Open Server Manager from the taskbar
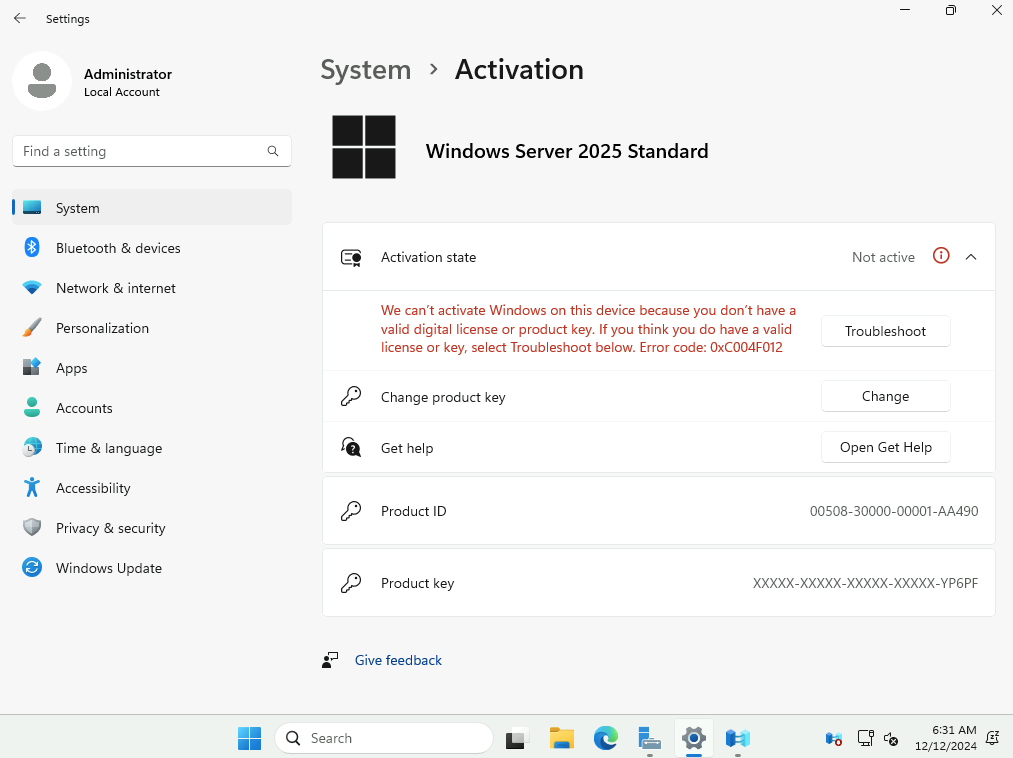 (649, 738)
